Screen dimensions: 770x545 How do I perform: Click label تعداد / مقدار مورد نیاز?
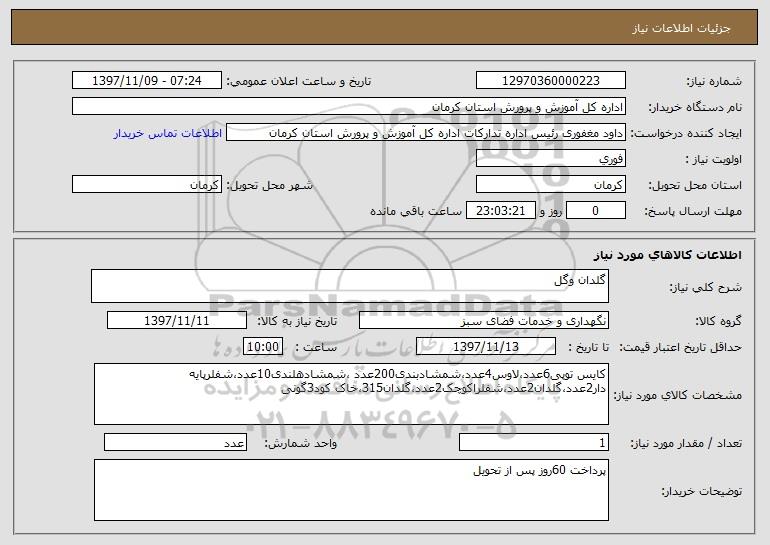coord(686,444)
